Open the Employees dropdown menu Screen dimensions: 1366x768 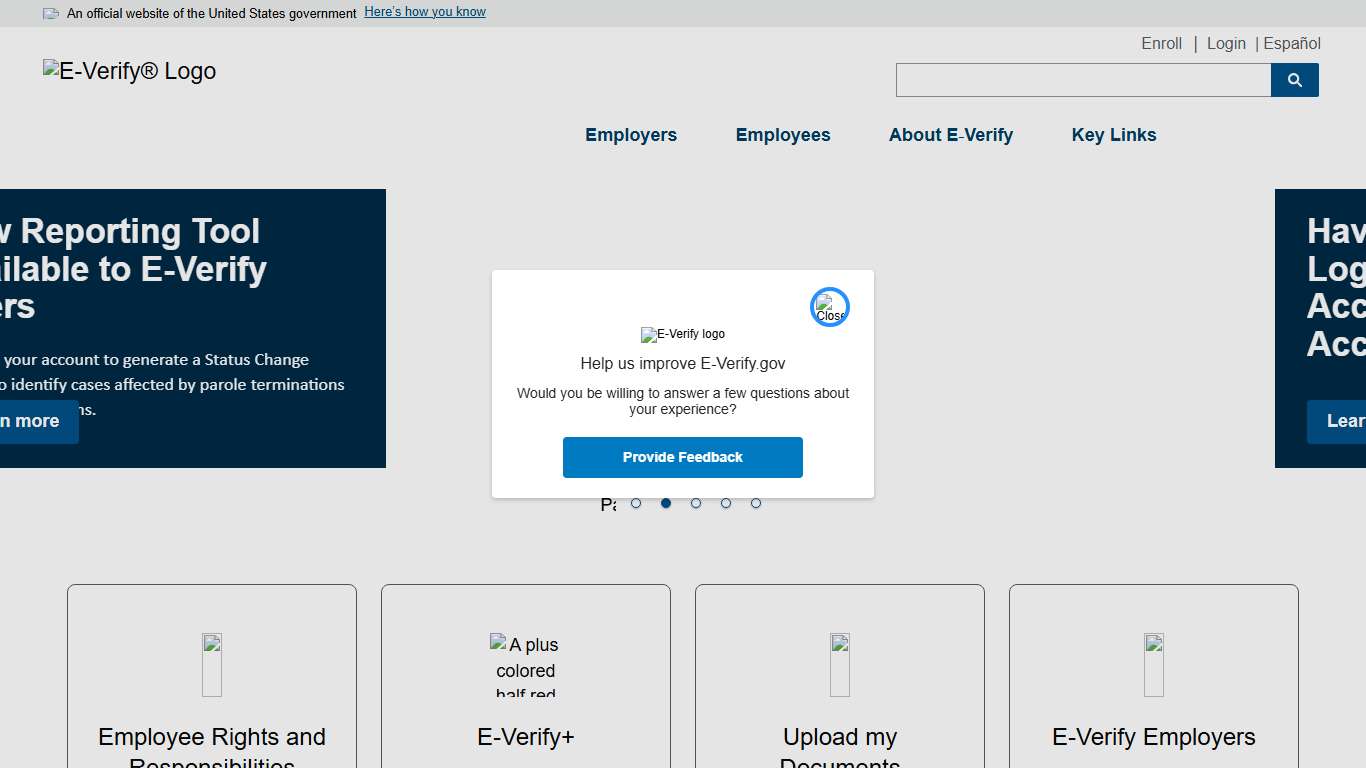pyautogui.click(x=783, y=135)
